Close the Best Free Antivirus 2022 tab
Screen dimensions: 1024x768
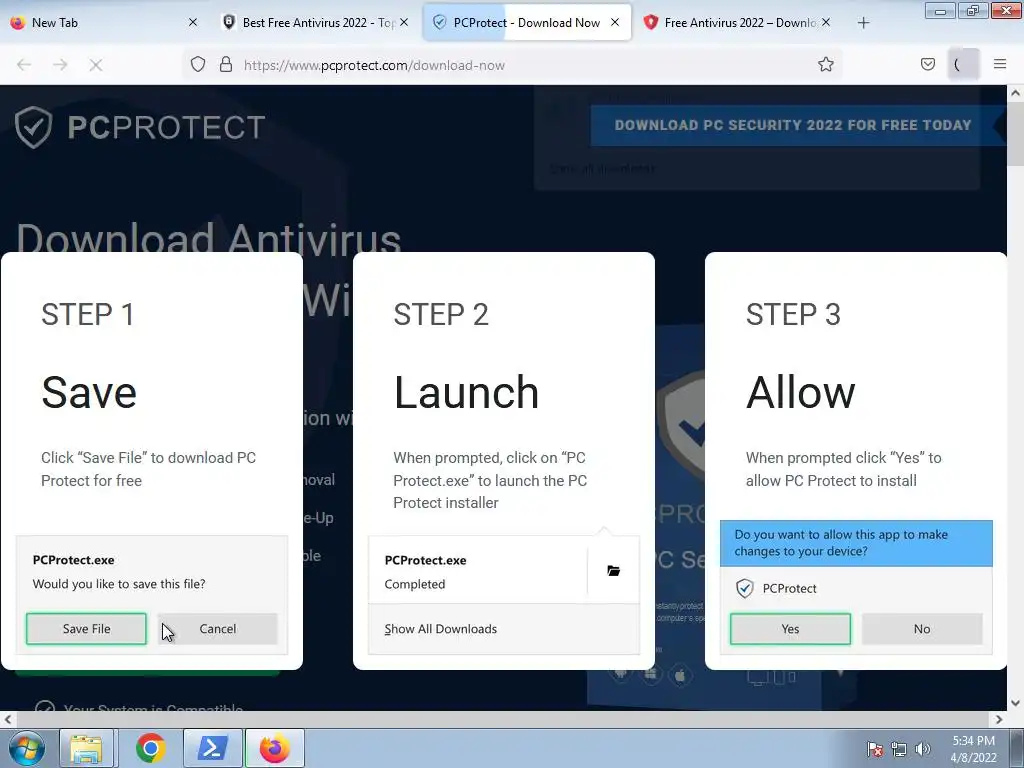[404, 23]
